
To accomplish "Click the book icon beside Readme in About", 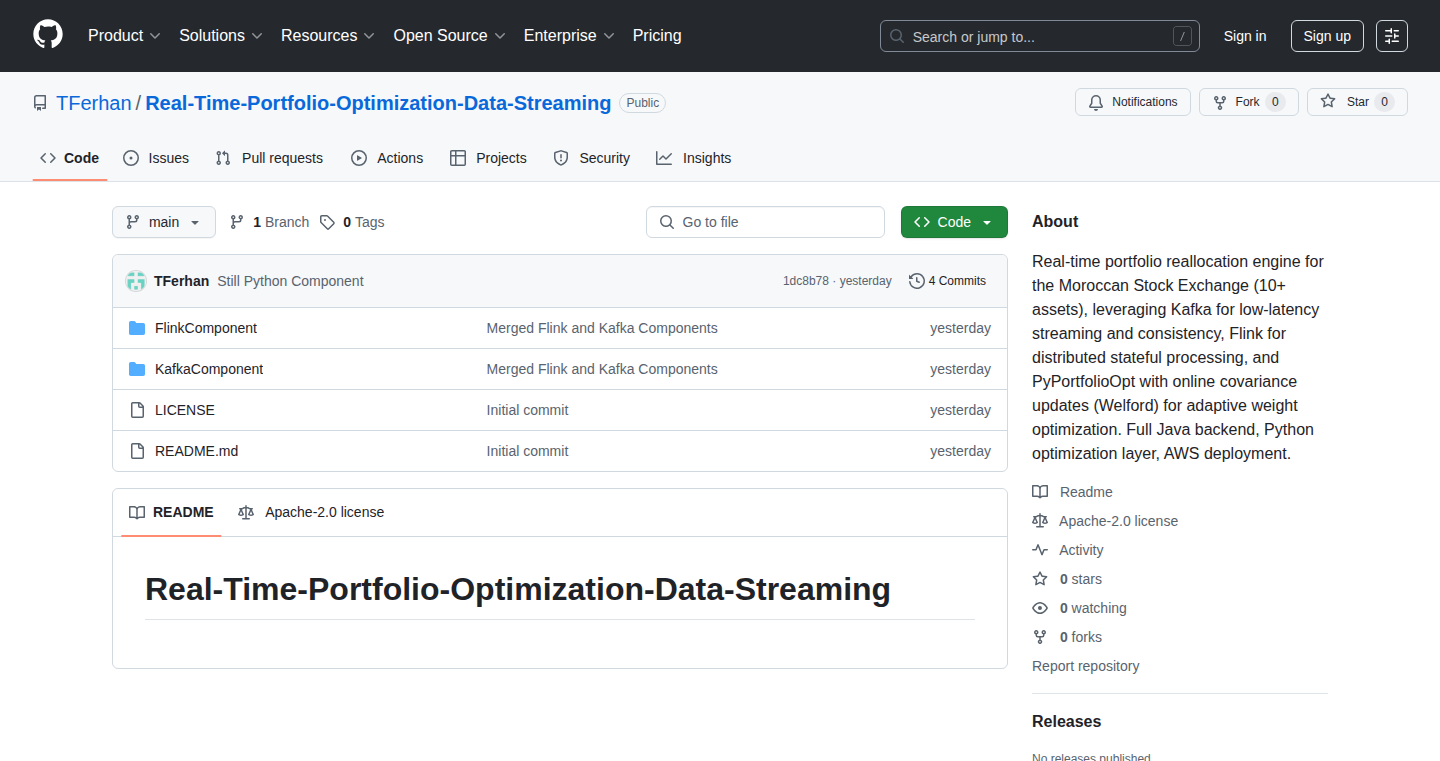I will (x=1040, y=492).
